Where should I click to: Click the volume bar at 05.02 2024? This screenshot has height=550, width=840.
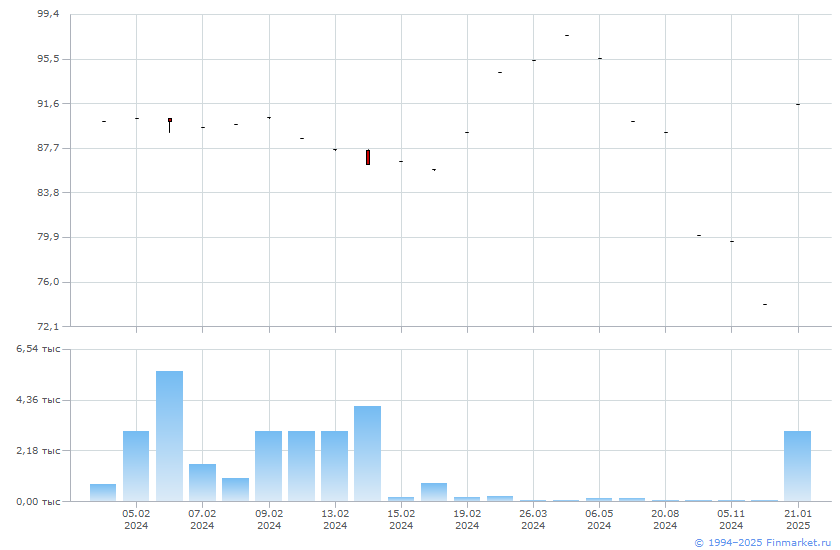136,466
